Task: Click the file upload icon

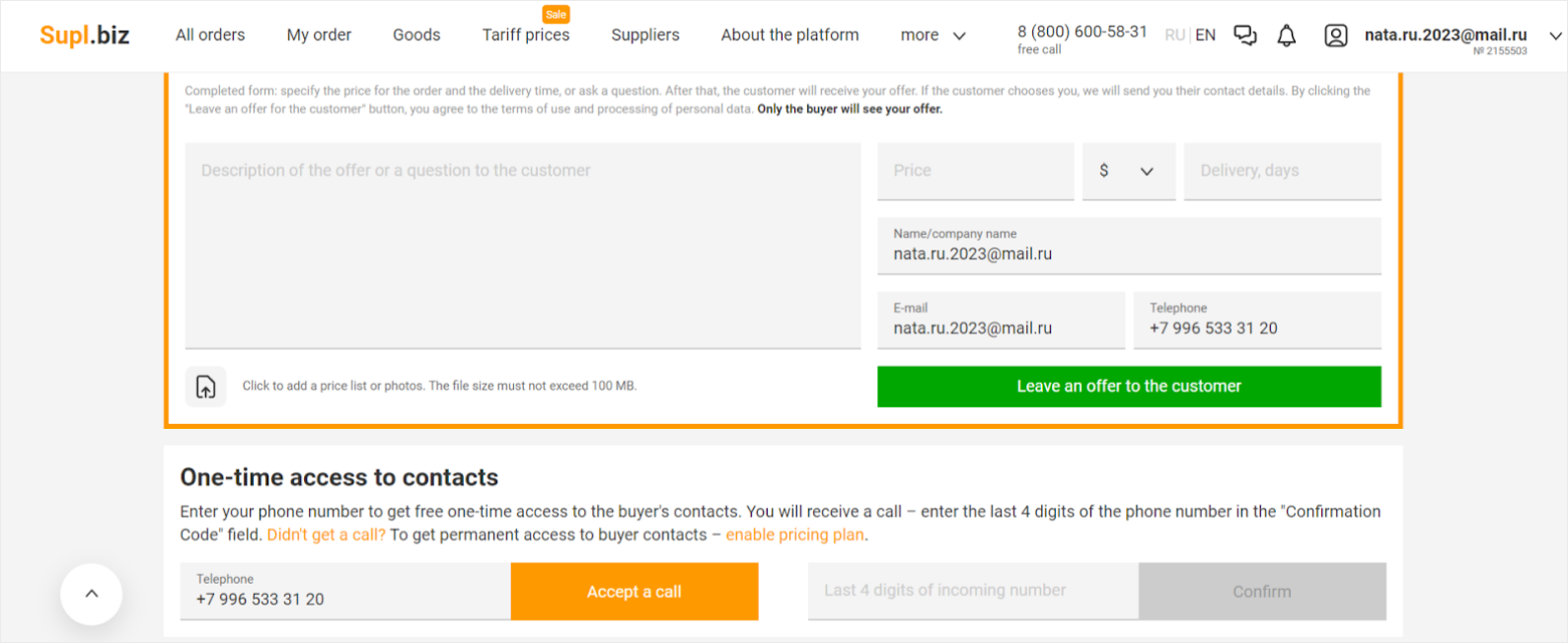Action: [x=205, y=387]
